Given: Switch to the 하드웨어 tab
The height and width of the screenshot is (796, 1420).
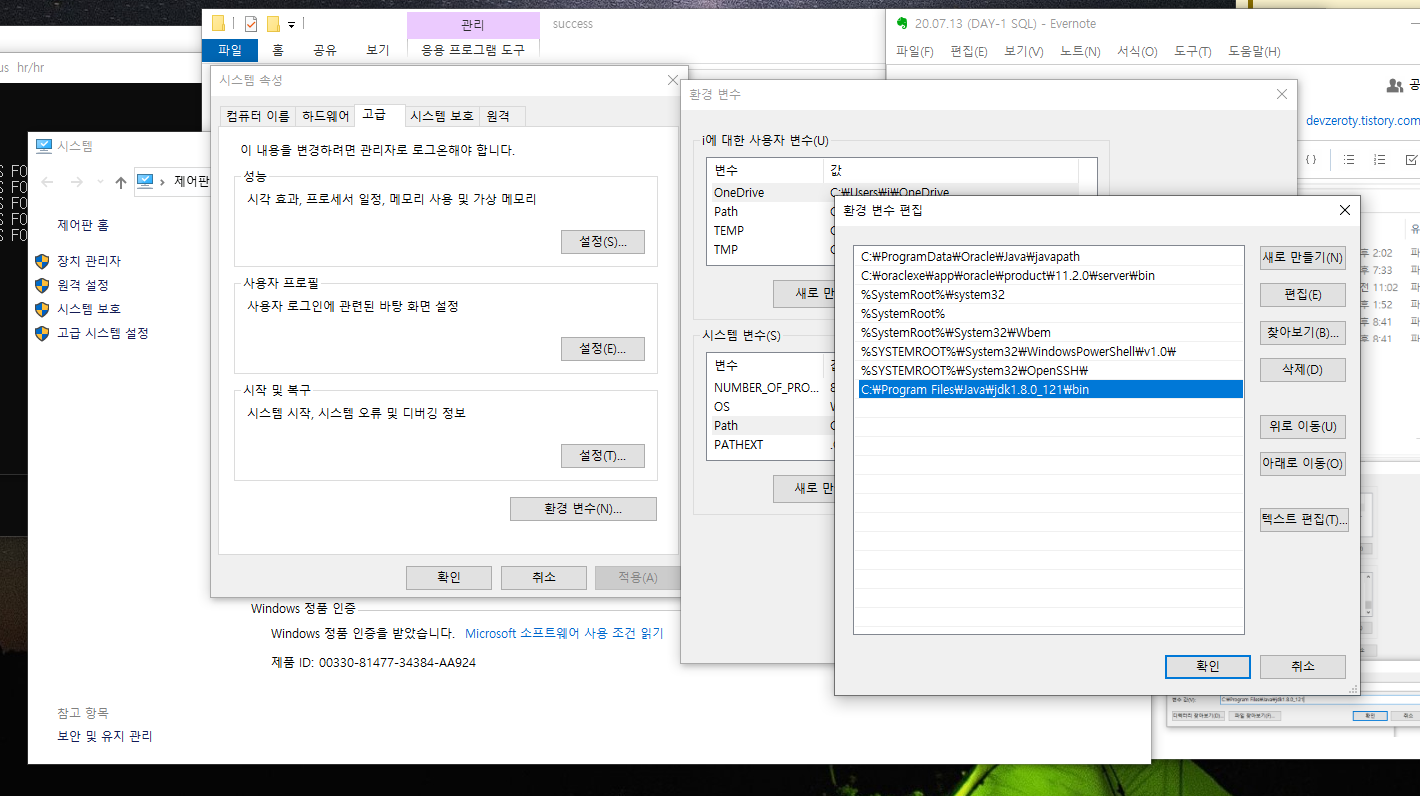Looking at the screenshot, I should click(x=326, y=116).
